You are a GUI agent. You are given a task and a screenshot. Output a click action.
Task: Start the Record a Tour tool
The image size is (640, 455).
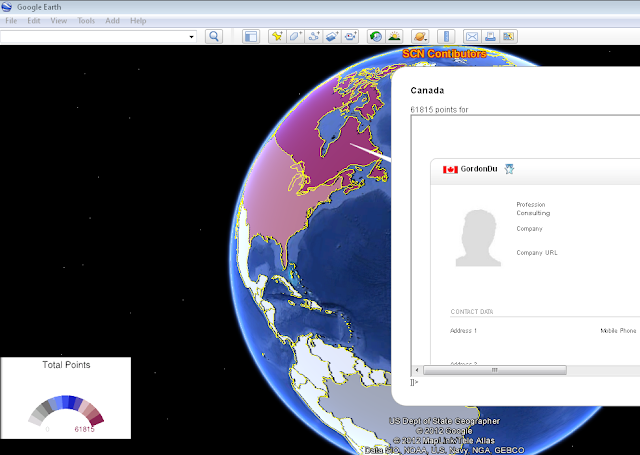350,37
